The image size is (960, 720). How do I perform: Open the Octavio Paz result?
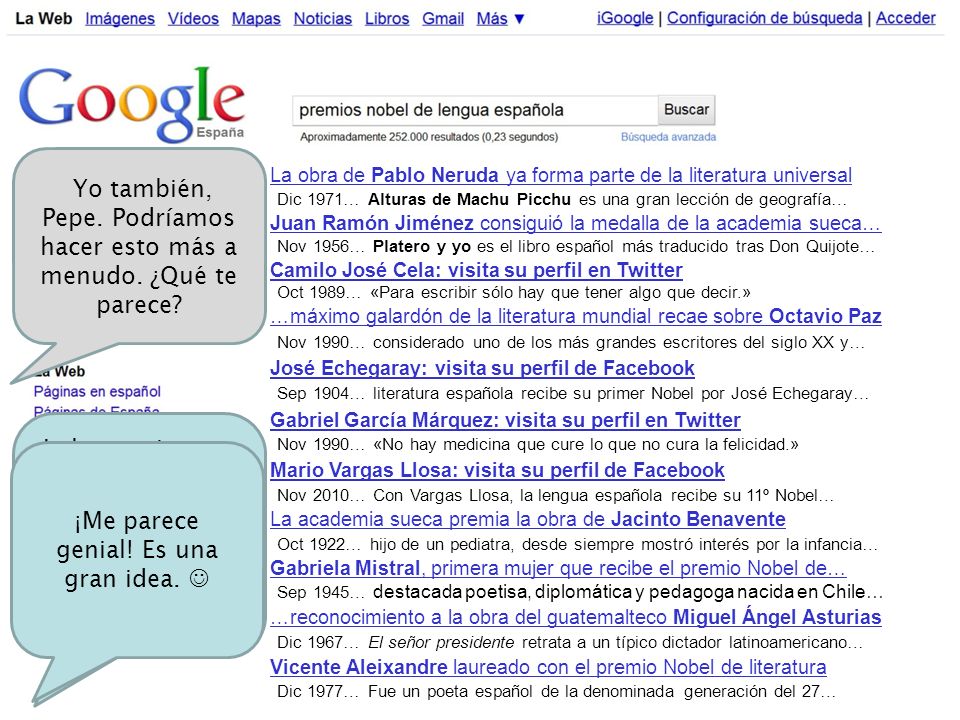576,317
